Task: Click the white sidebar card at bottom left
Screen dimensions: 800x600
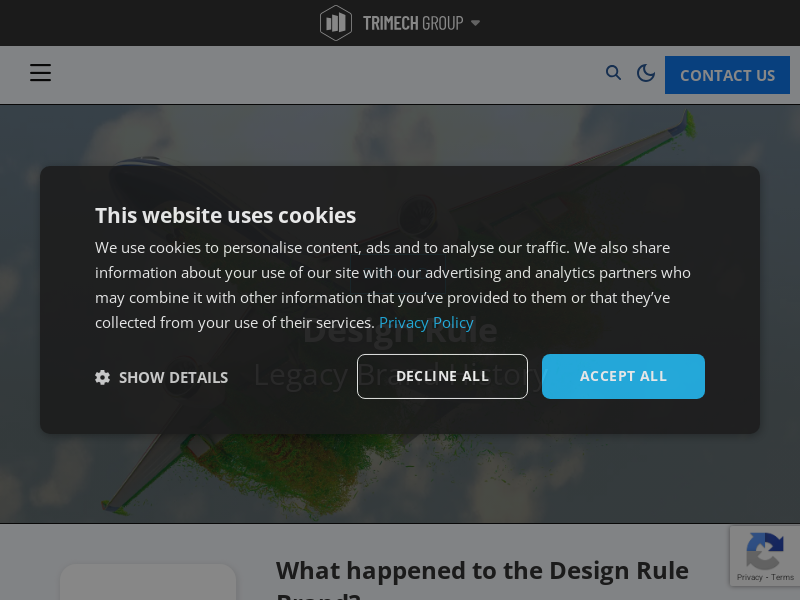Action: click(x=148, y=582)
